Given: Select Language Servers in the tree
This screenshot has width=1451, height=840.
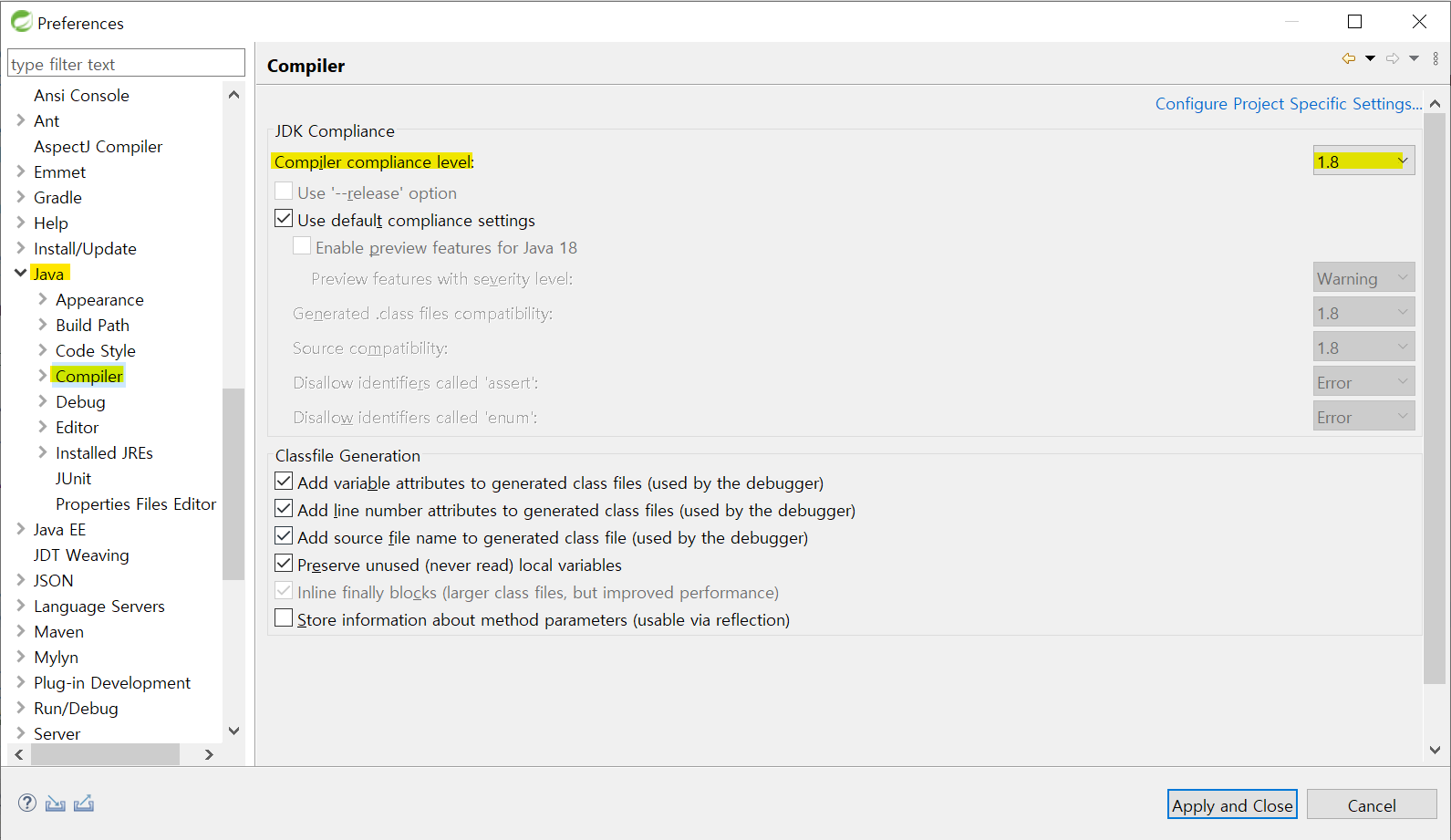Looking at the screenshot, I should [x=99, y=606].
